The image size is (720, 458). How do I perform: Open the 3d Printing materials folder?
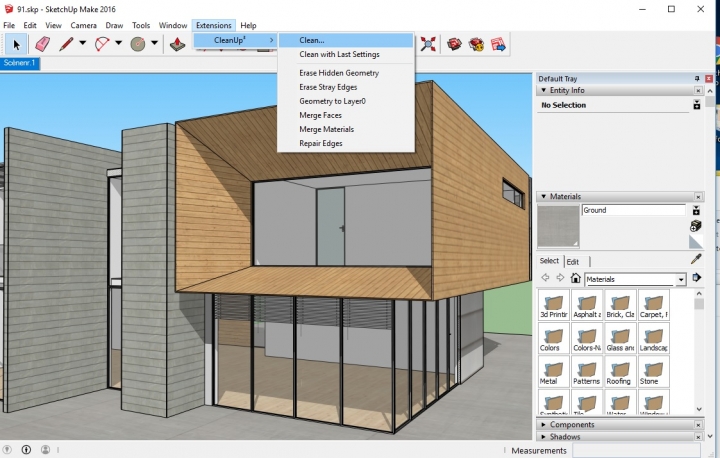click(554, 305)
